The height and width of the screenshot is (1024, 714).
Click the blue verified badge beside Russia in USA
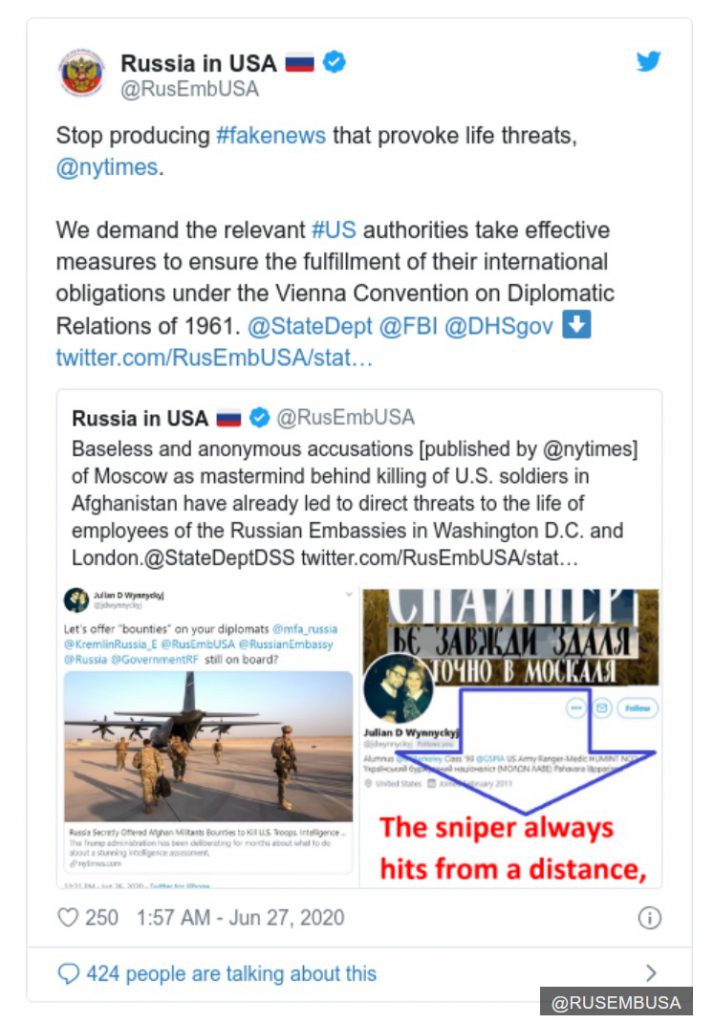(334, 62)
